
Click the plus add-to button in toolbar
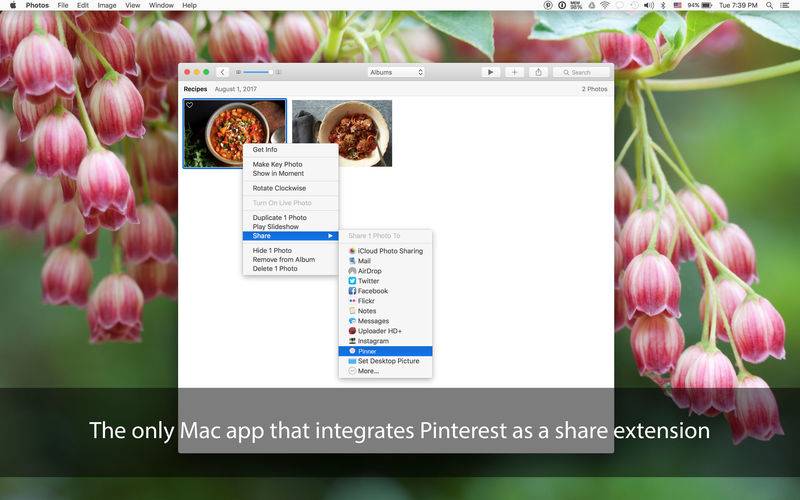(x=514, y=72)
